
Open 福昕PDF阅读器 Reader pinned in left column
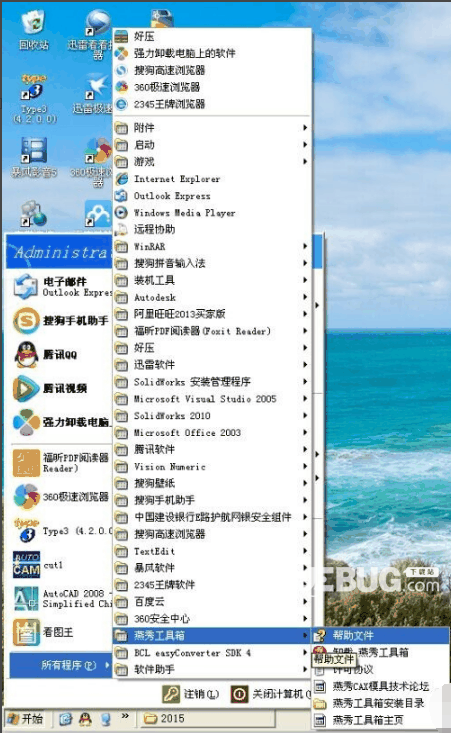[61, 462]
